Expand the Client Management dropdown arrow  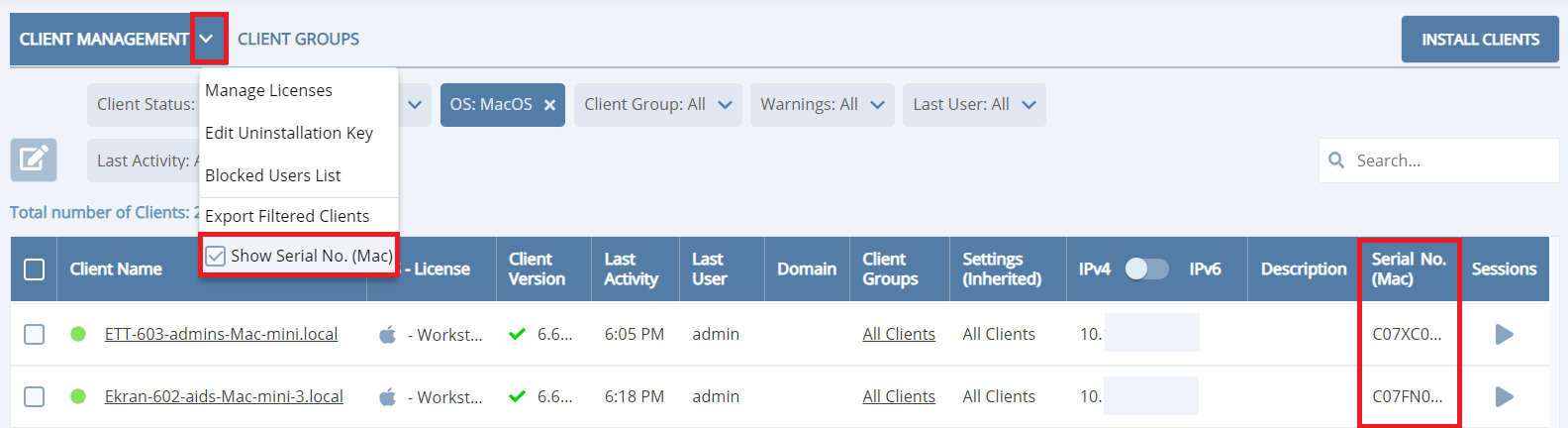[x=207, y=39]
